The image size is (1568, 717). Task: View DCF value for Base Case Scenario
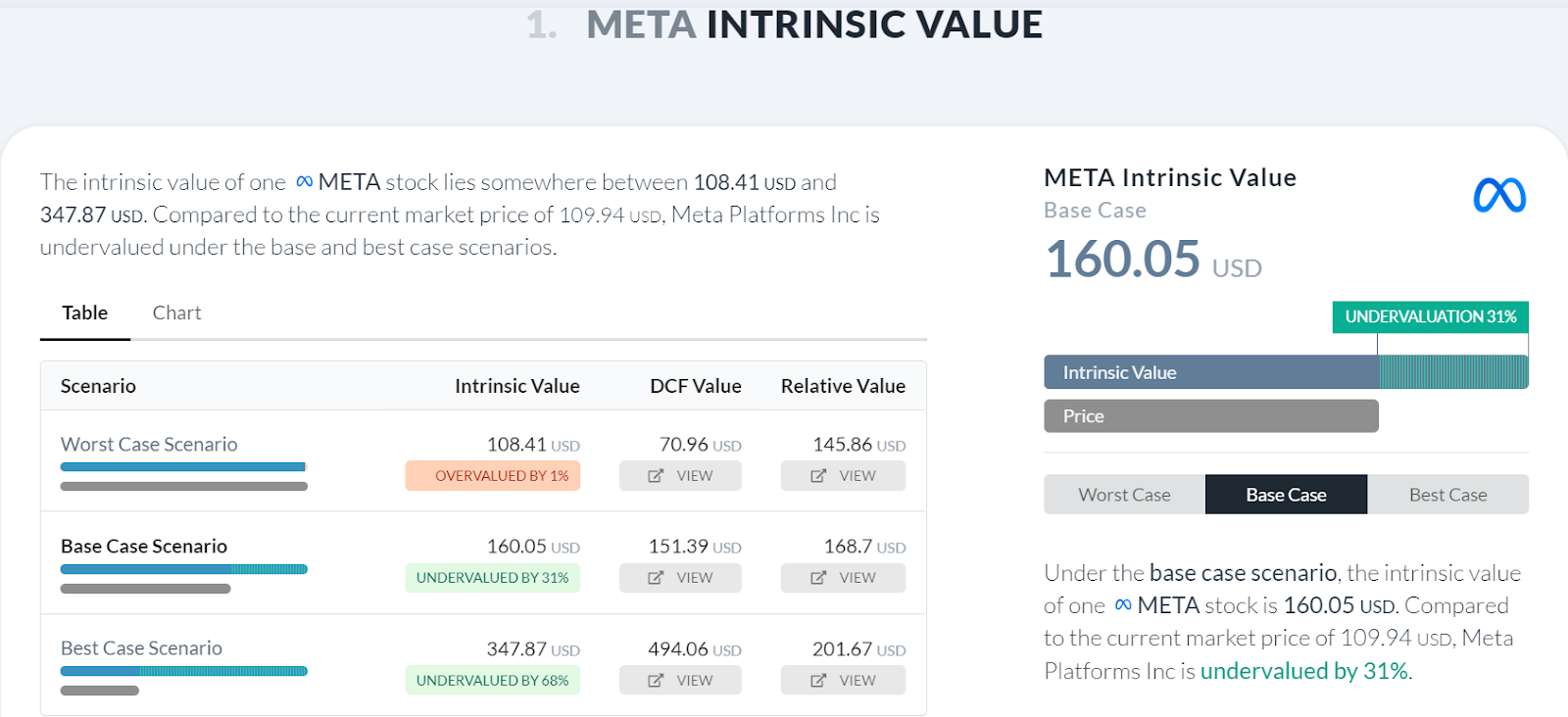point(680,578)
